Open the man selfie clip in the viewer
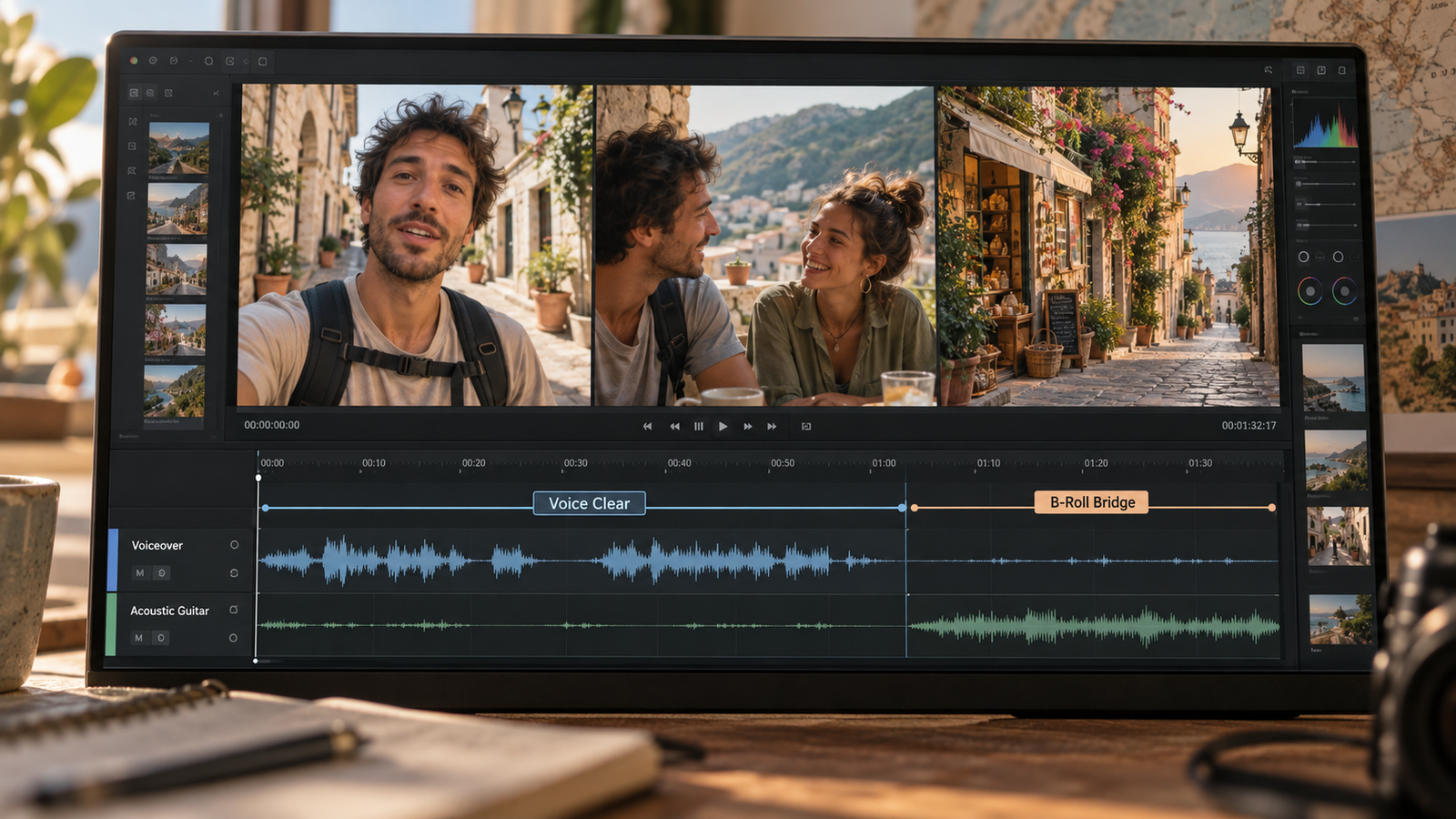The width and height of the screenshot is (1456, 819). 415,246
